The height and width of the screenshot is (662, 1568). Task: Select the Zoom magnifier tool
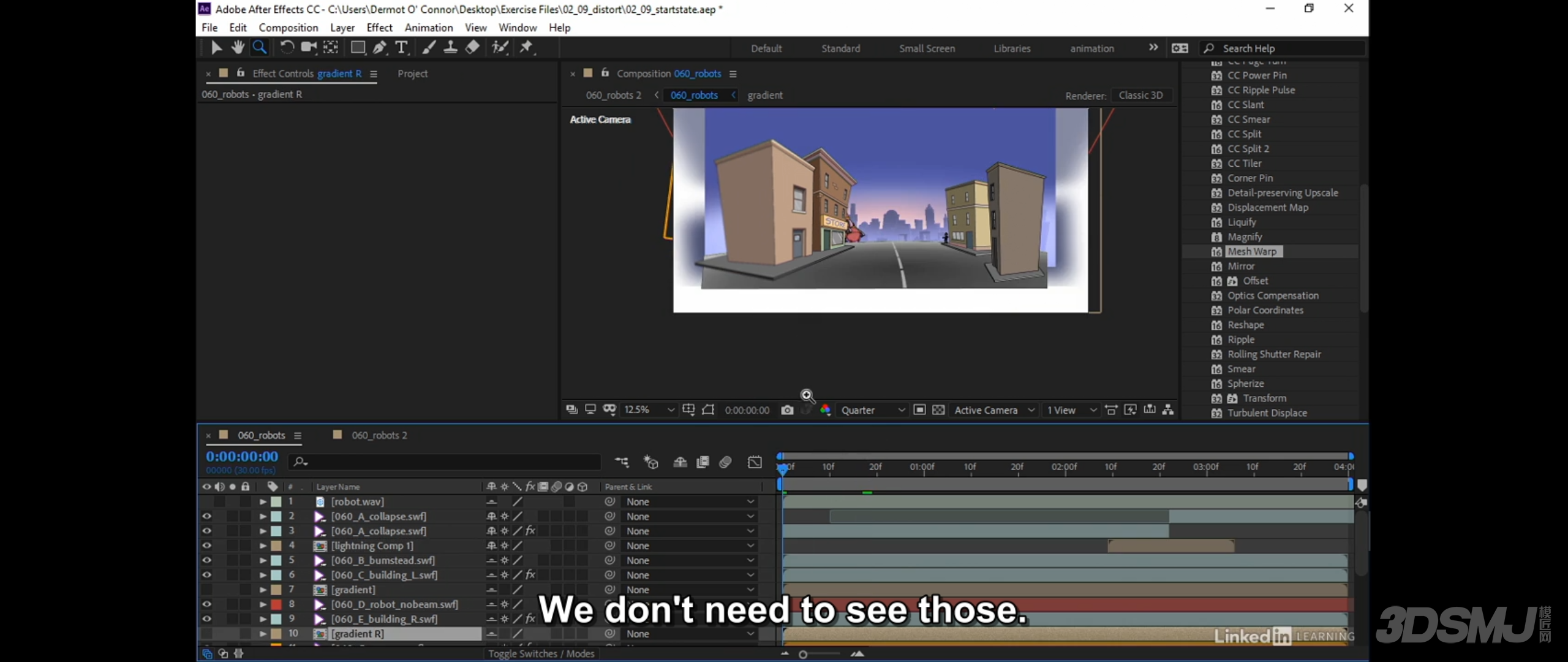pos(260,47)
